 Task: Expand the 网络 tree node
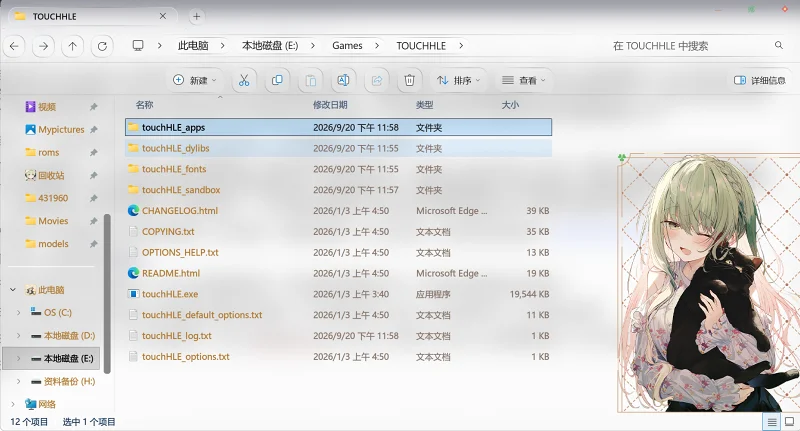tap(13, 404)
